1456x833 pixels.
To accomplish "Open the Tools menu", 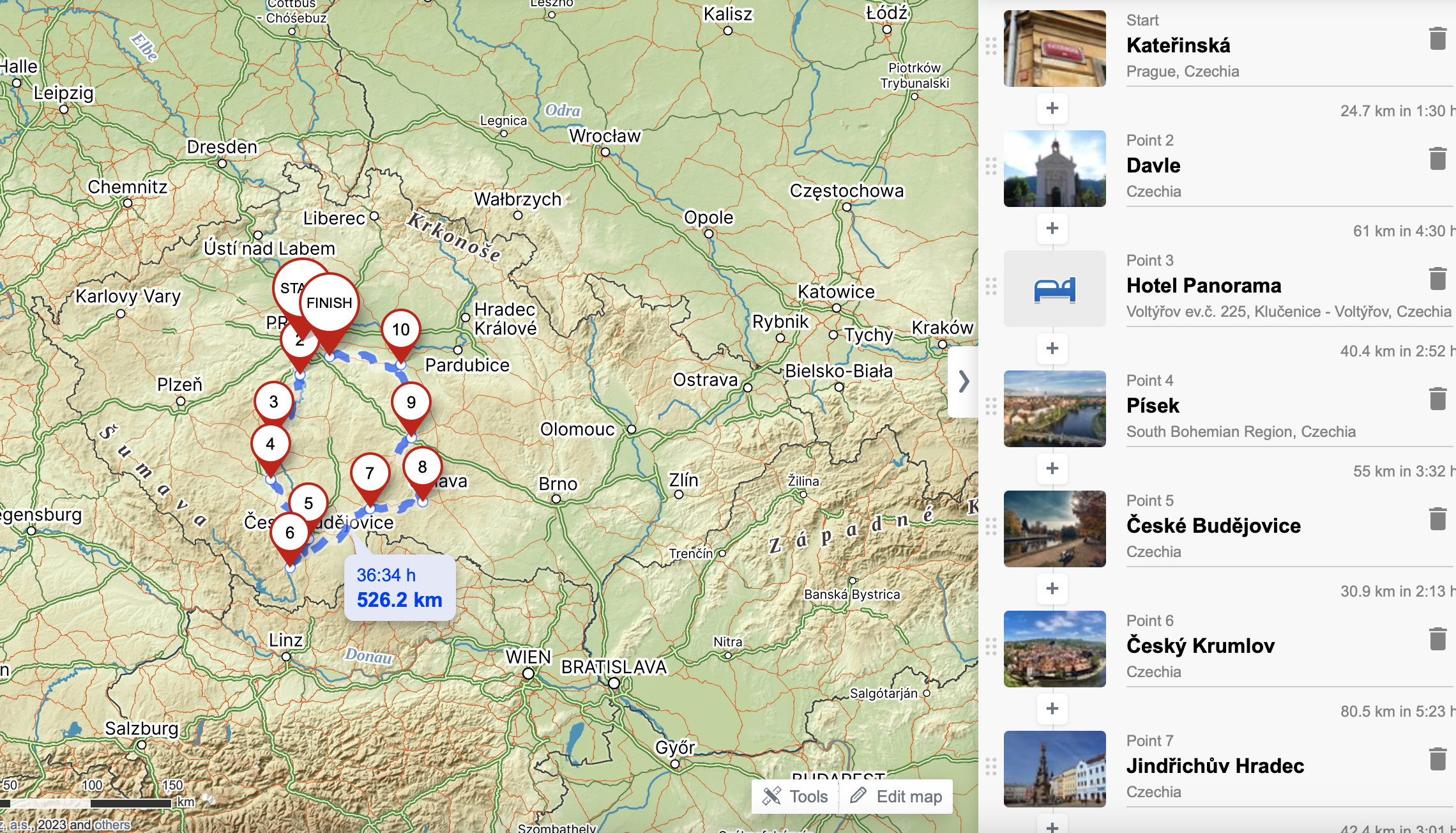I will [x=796, y=797].
